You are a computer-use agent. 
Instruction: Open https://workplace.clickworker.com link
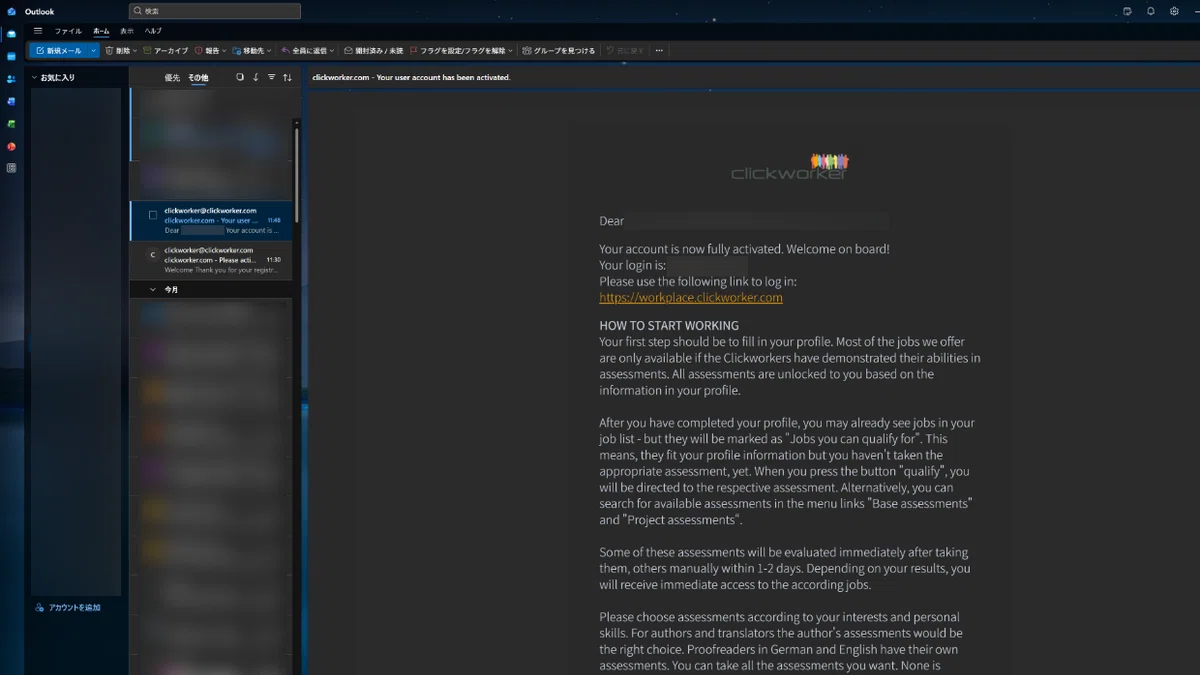(x=691, y=298)
